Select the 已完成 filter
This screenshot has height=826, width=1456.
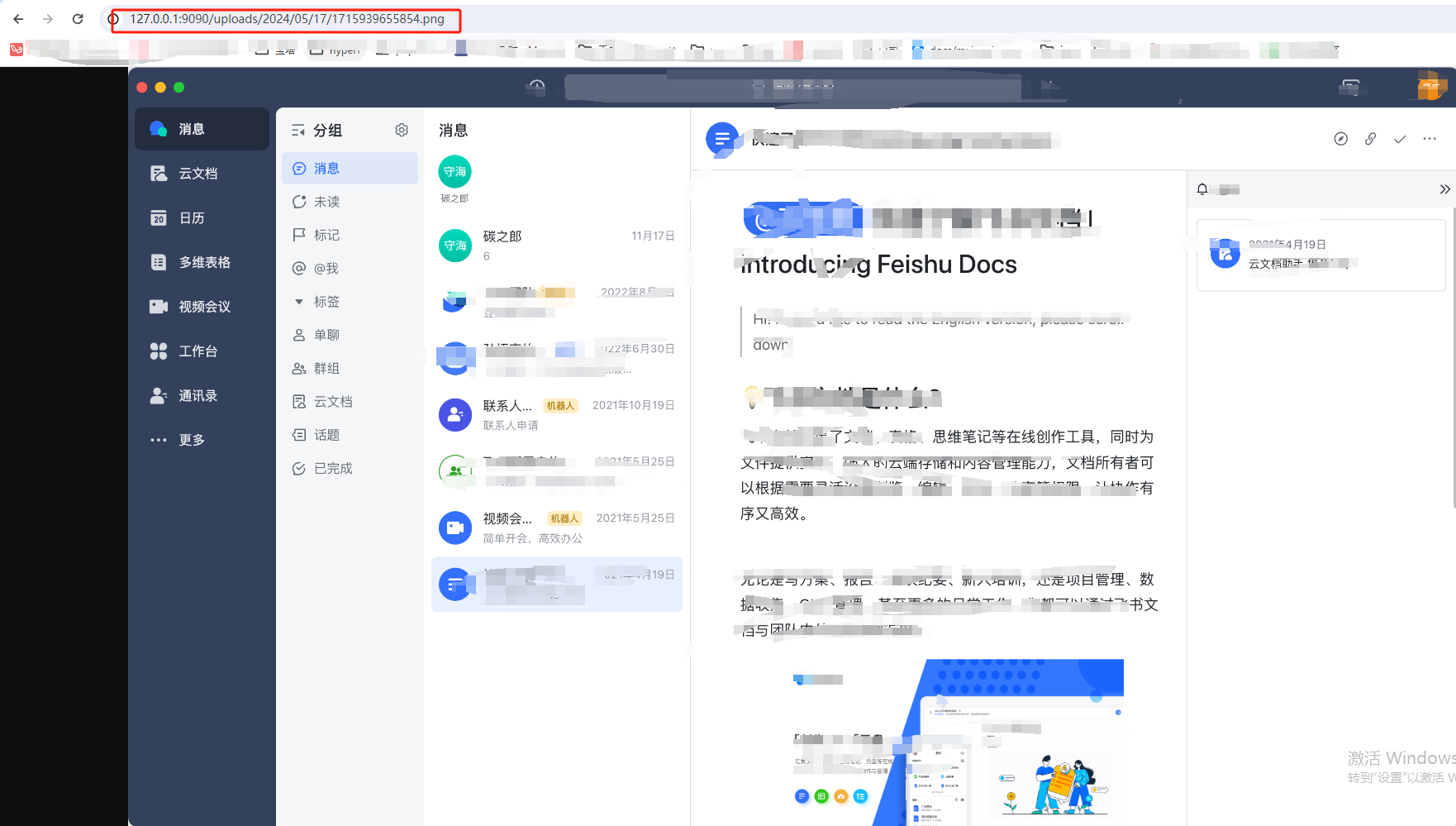[350, 468]
